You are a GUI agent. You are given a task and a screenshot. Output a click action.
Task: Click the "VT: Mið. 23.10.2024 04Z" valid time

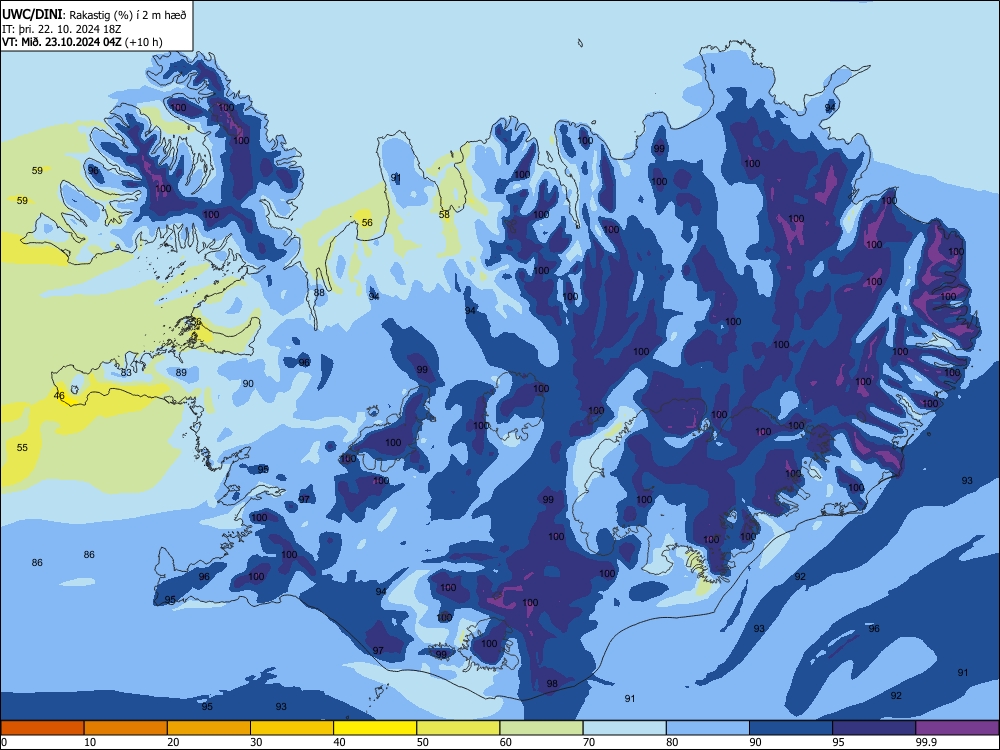point(61,42)
